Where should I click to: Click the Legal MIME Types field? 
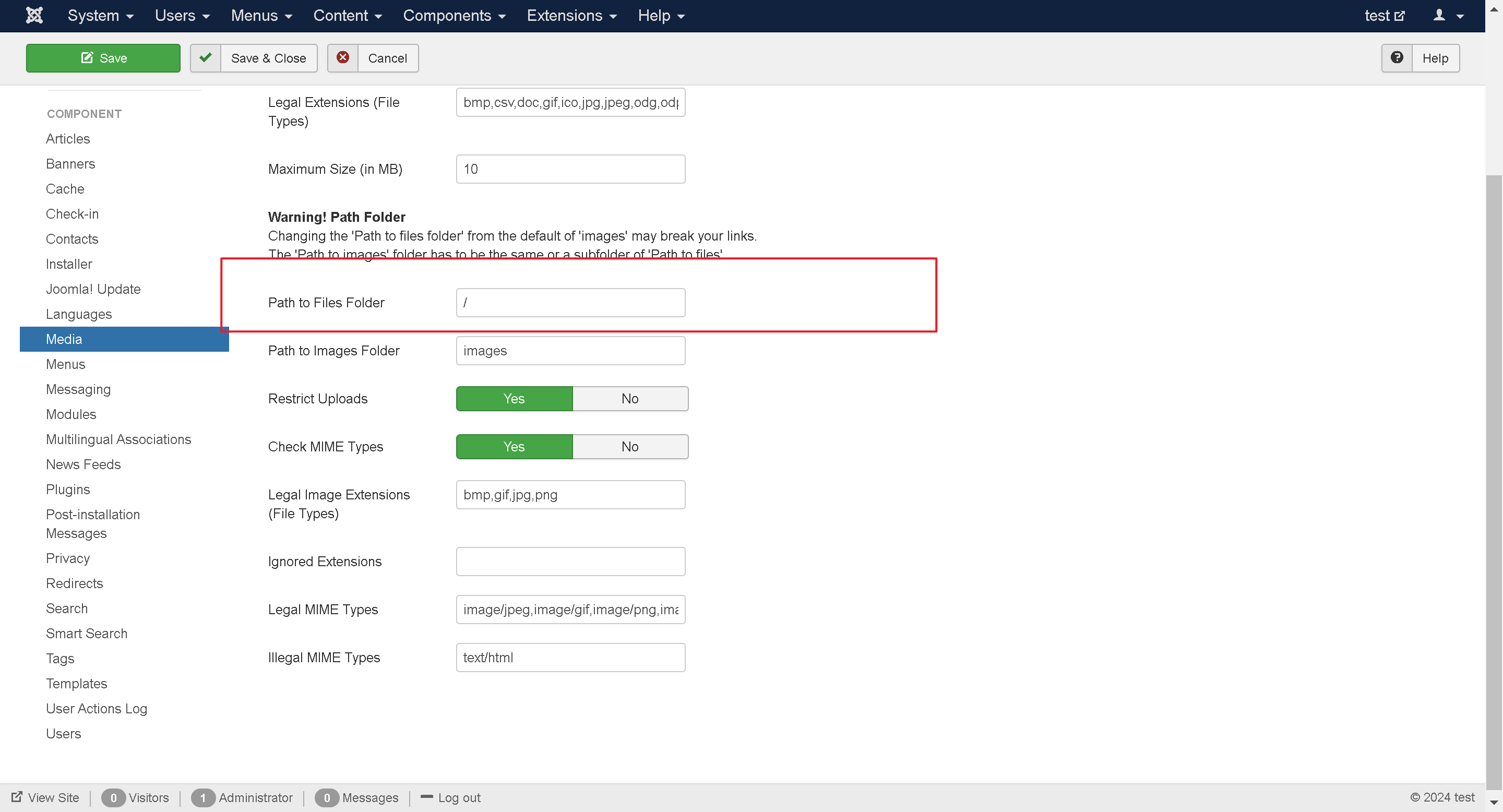pyautogui.click(x=570, y=609)
